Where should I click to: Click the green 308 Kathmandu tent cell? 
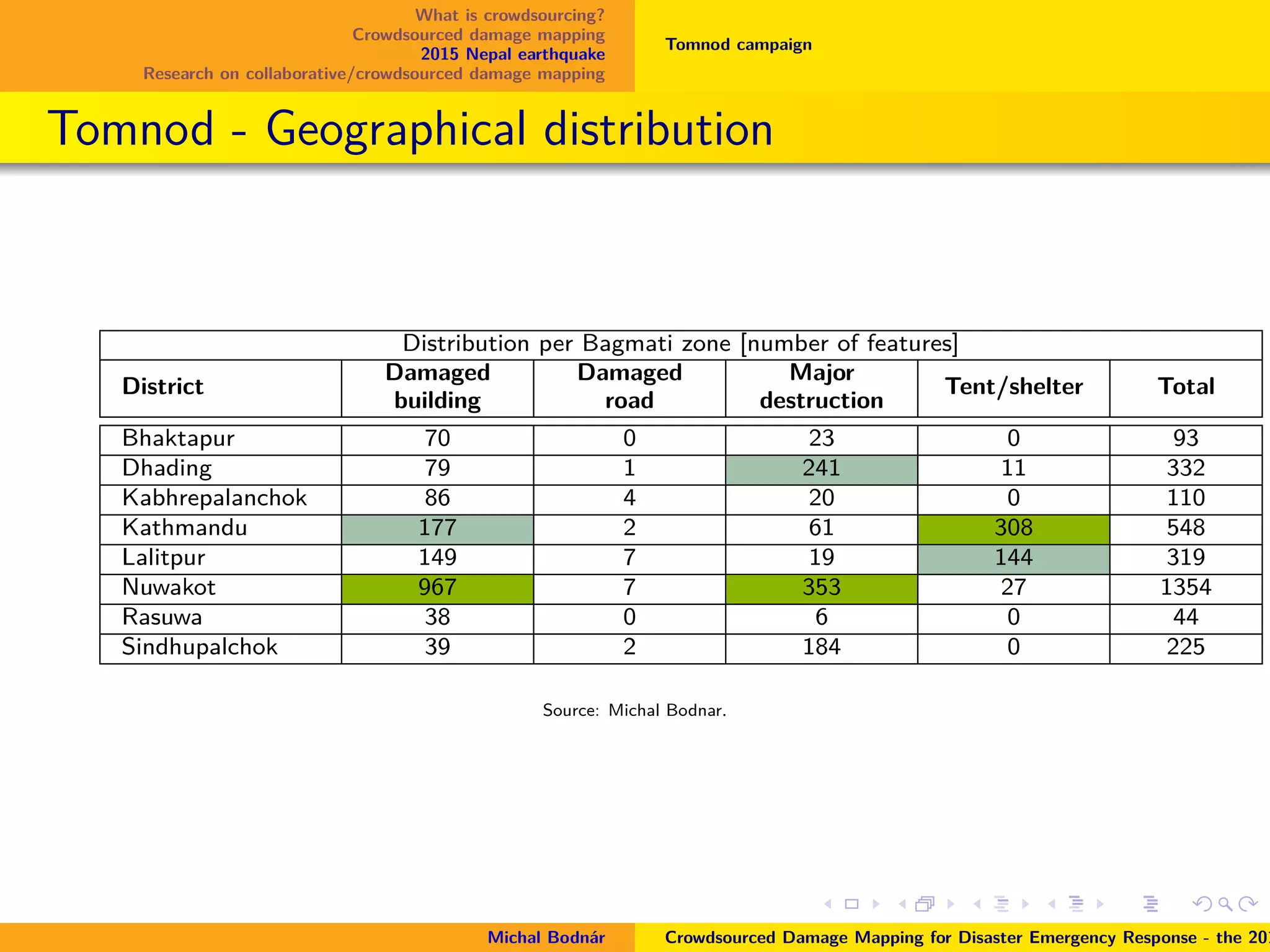pyautogui.click(x=1013, y=528)
